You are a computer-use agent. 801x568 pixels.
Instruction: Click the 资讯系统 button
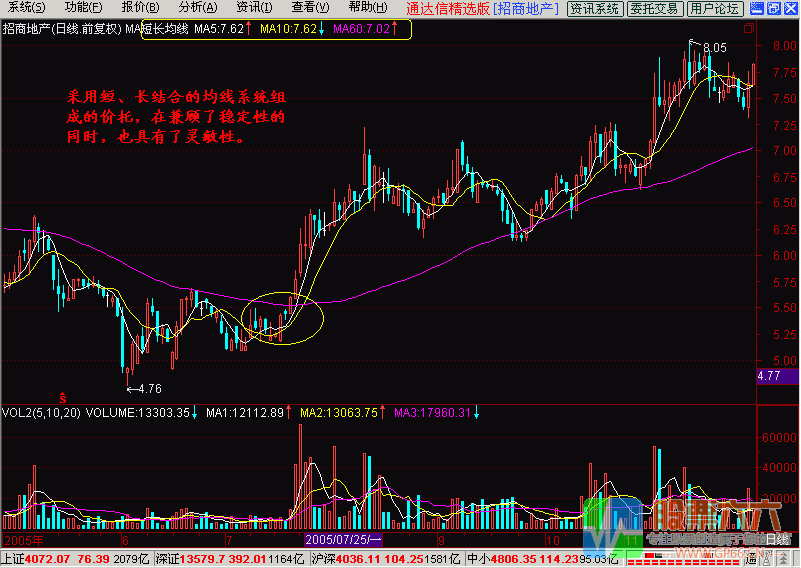click(x=594, y=9)
